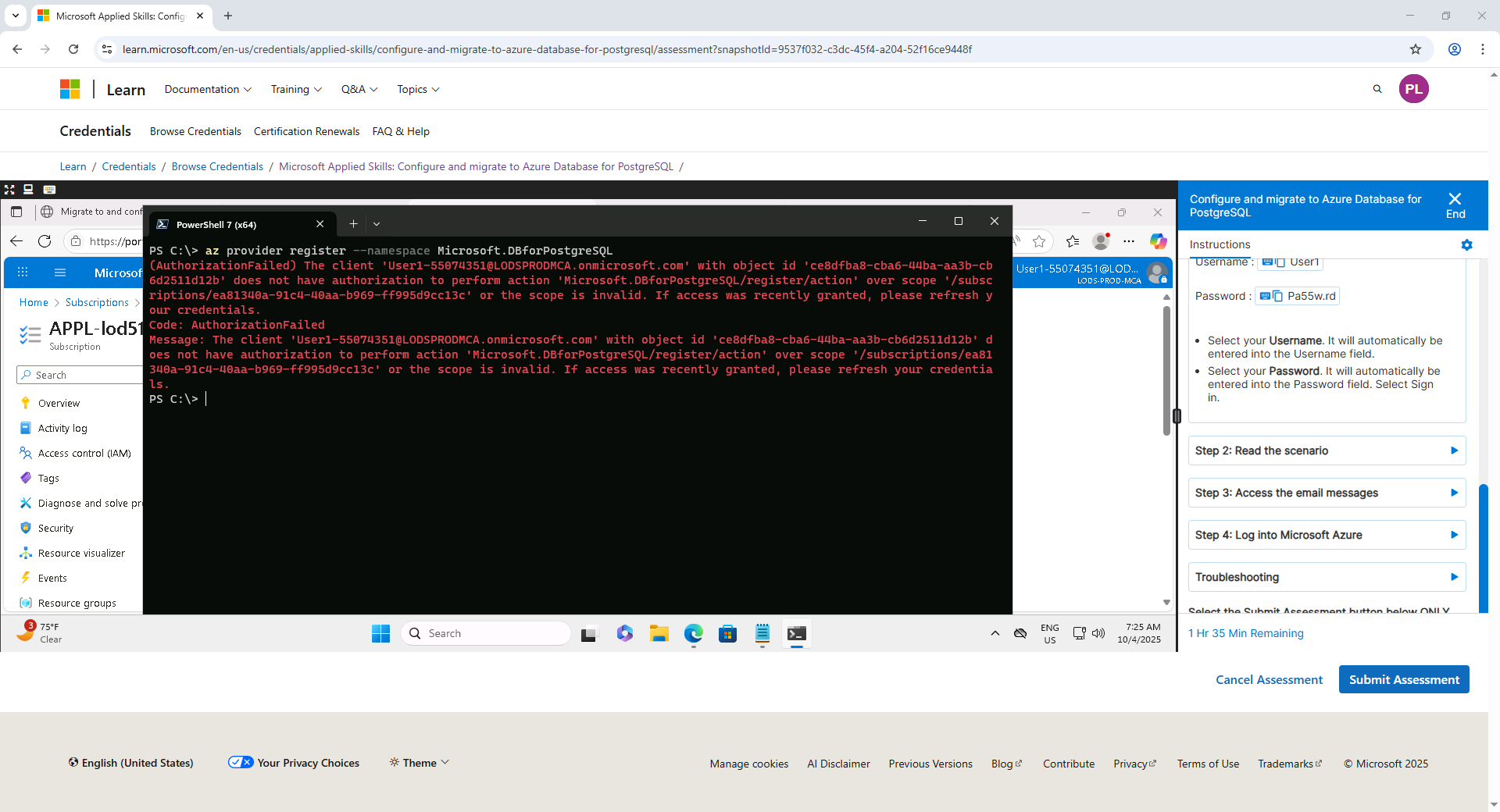
Task: Click the Subscriptions breadcrumb in Azure portal
Action: click(x=97, y=302)
